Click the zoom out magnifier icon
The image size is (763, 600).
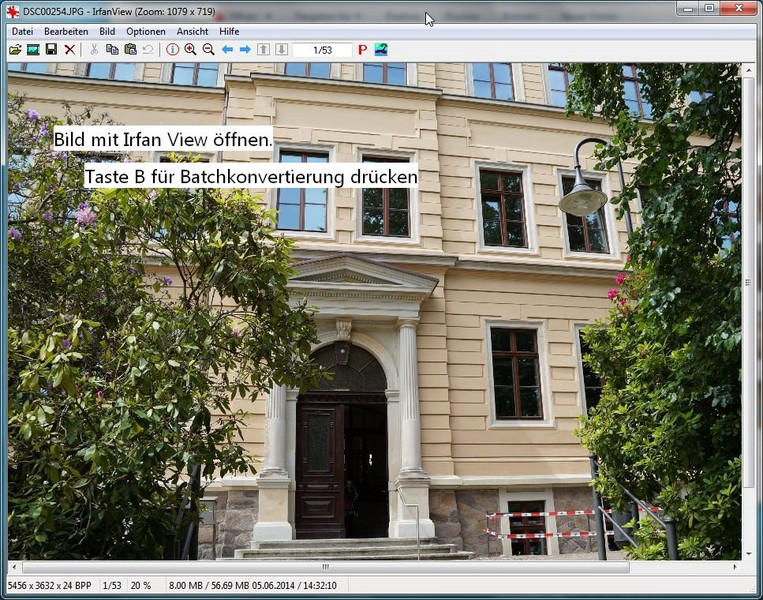pos(208,49)
